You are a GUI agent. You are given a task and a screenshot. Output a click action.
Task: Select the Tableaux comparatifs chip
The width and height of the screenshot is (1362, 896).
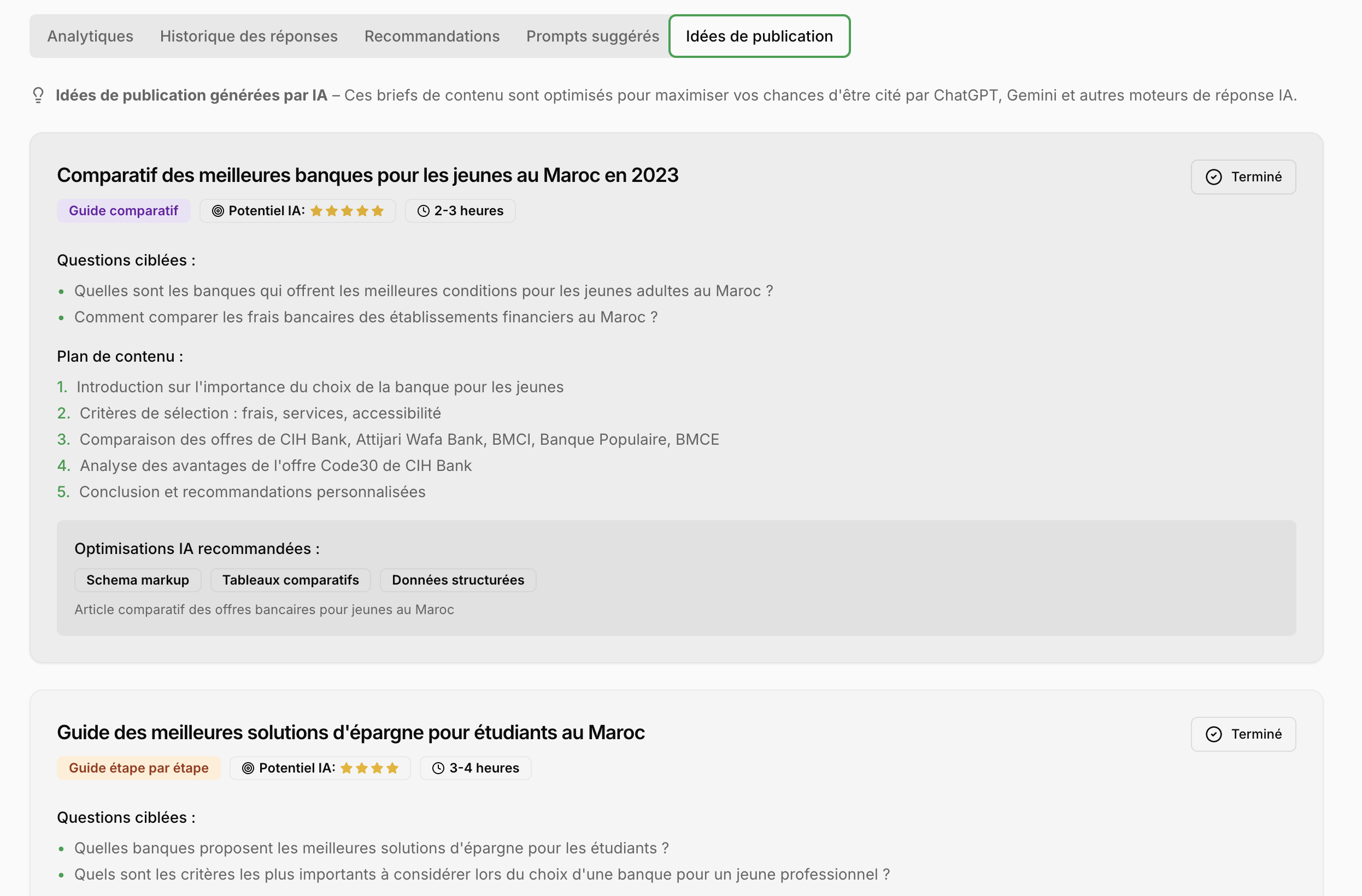[291, 580]
